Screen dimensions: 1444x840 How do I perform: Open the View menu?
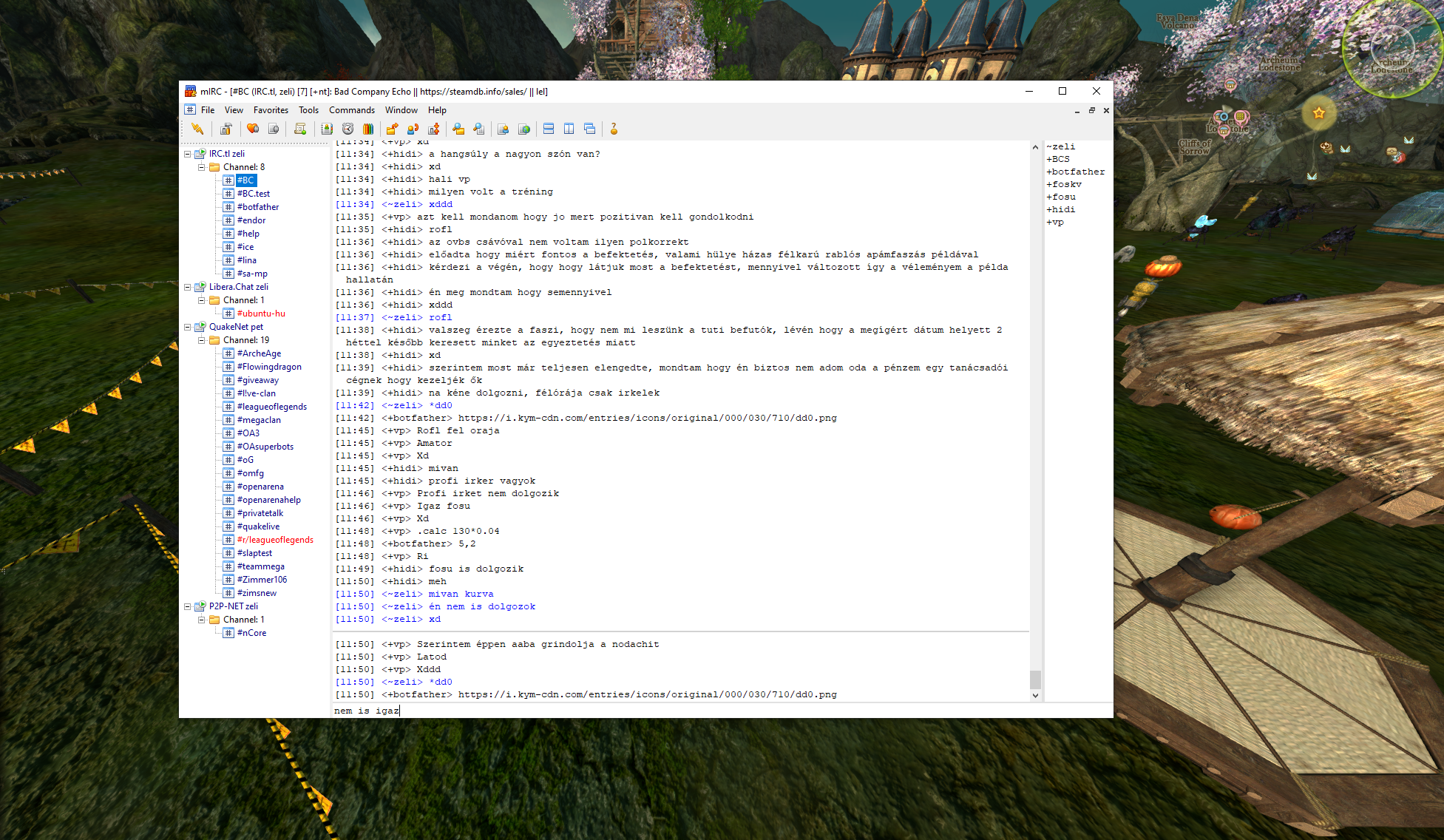[x=234, y=110]
